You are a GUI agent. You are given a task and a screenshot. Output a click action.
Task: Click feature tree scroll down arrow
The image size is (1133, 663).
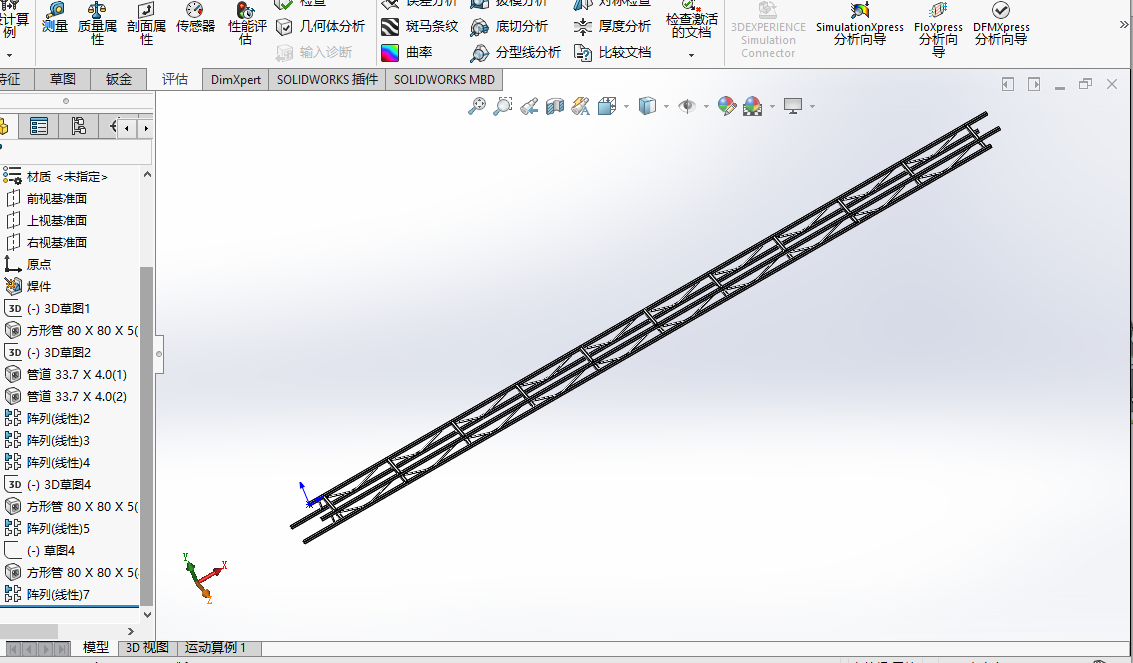pos(147,615)
